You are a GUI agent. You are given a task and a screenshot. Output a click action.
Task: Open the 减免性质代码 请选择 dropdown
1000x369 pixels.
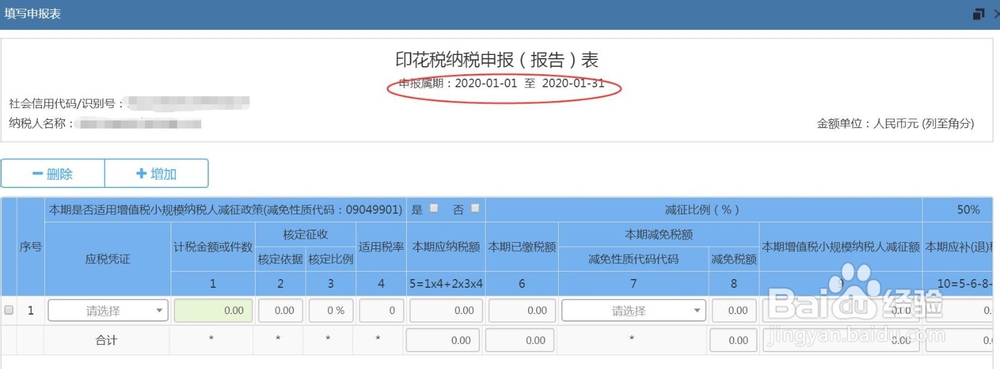coord(633,311)
